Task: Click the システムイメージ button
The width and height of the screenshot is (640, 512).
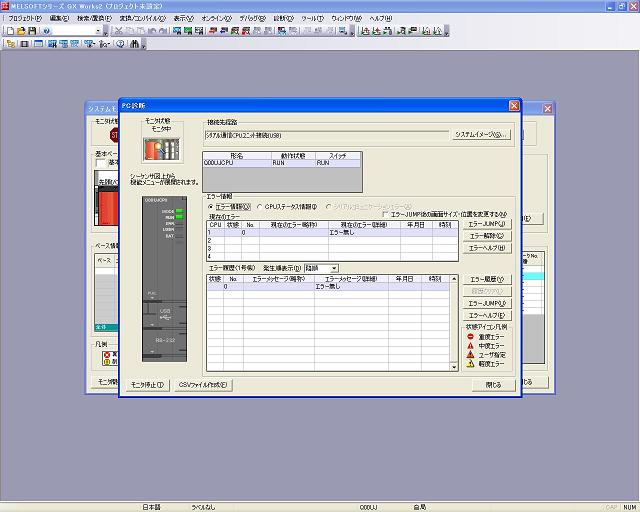Action: coord(481,134)
